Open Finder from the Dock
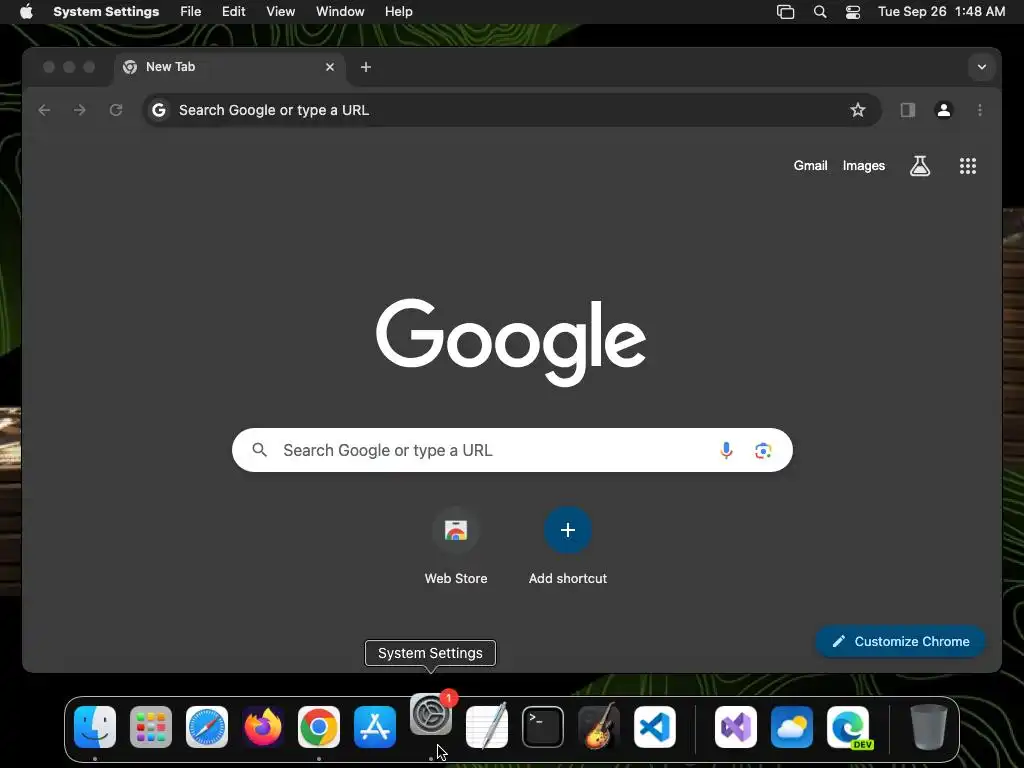 95,727
